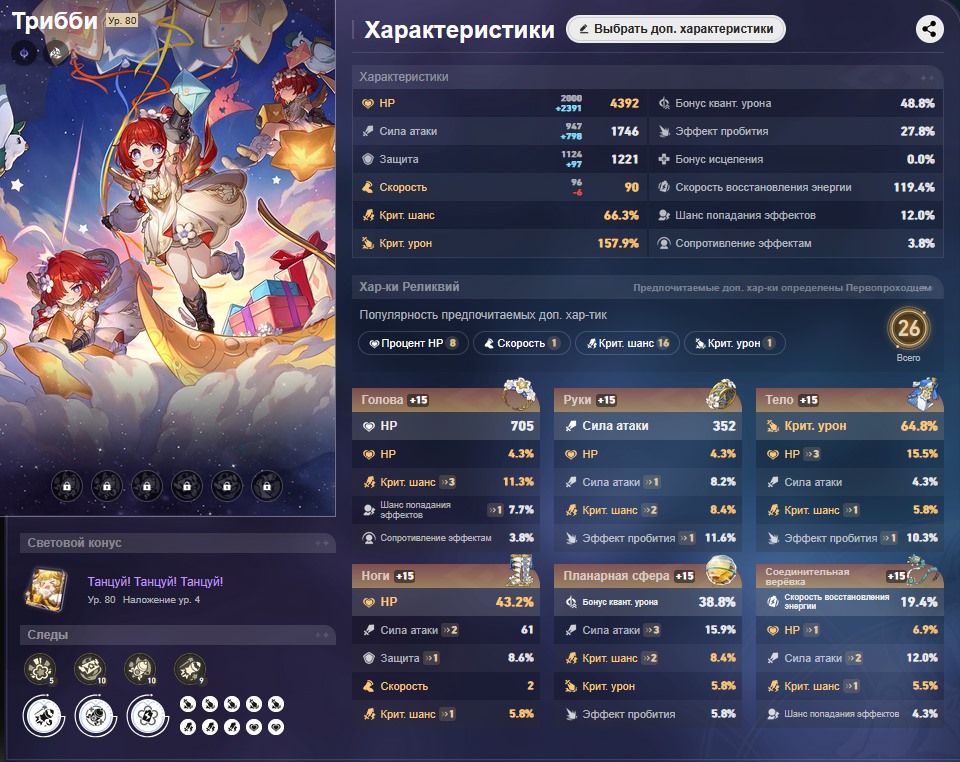Expand the Характеристики panel header
This screenshot has height=762, width=960.
(648, 77)
